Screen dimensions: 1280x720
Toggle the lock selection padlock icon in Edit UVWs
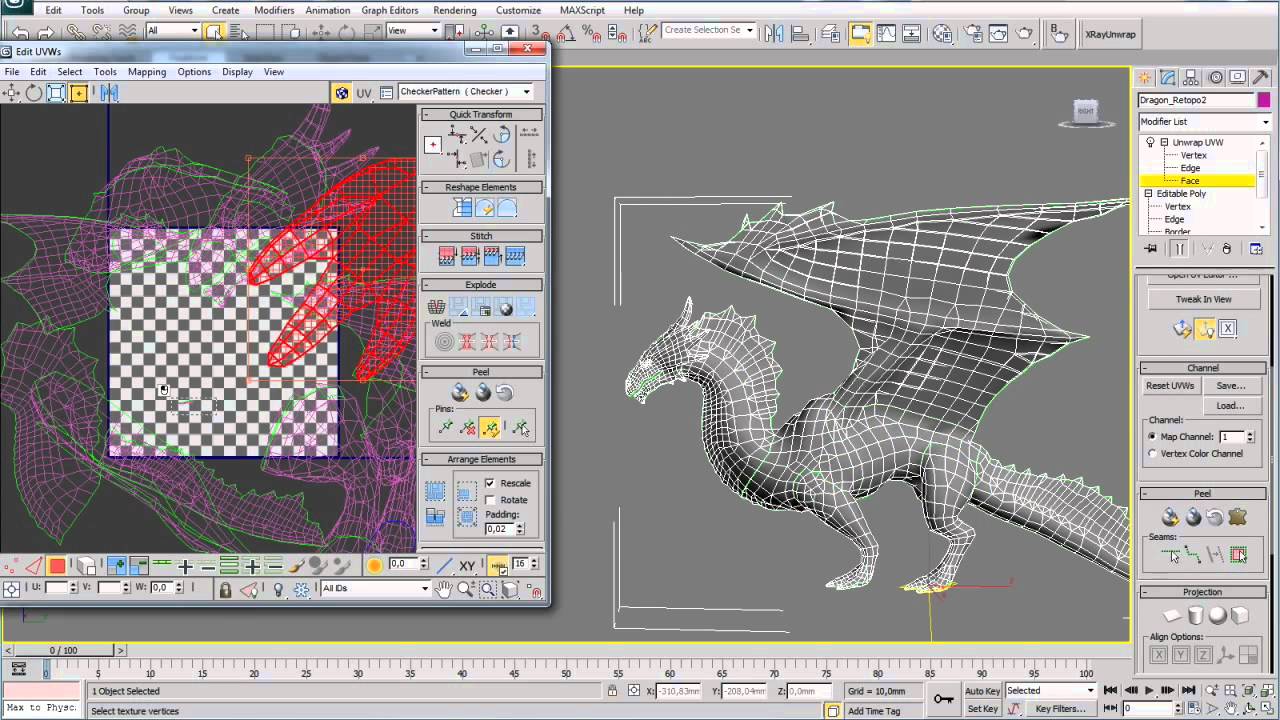pyautogui.click(x=225, y=589)
